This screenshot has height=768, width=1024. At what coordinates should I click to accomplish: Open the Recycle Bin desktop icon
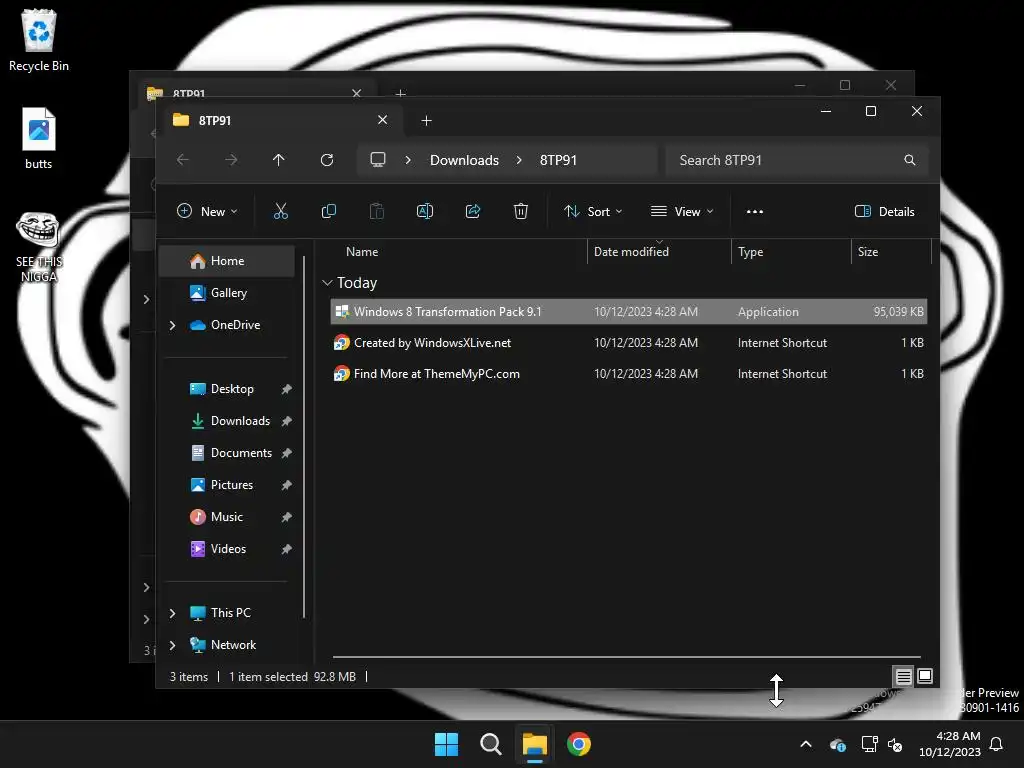pos(39,40)
